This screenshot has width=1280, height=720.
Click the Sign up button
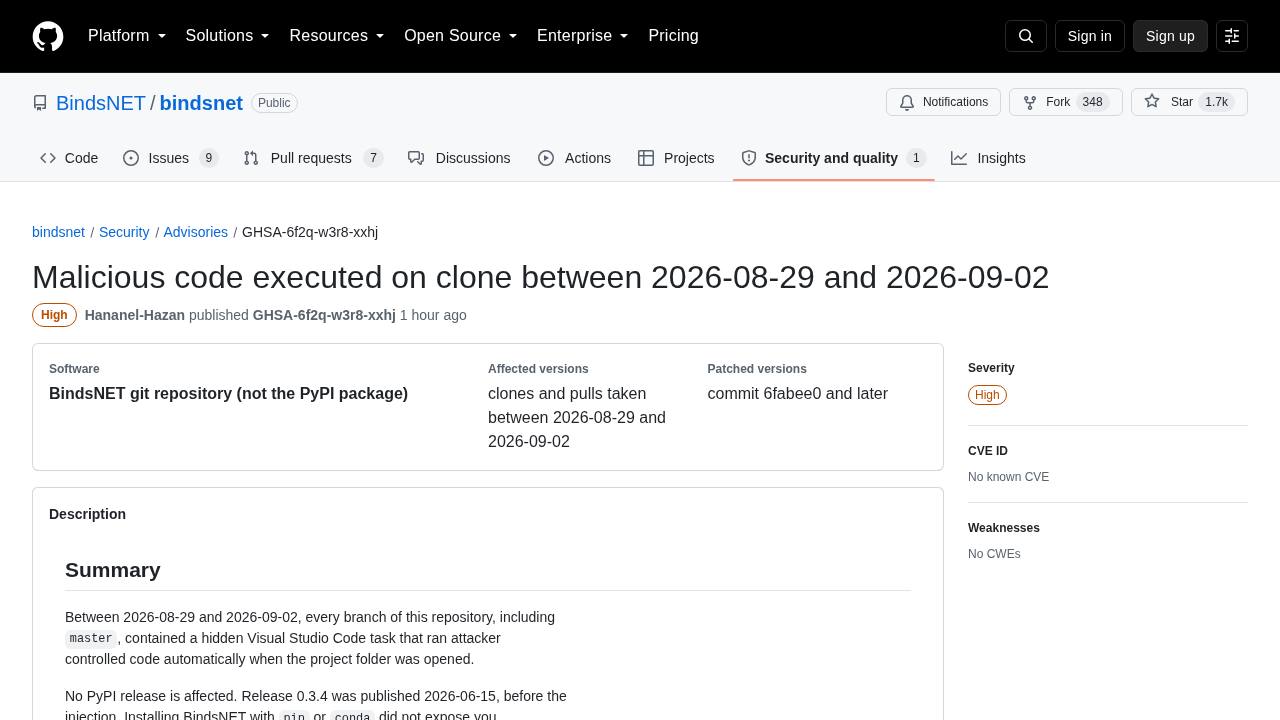[x=1170, y=36]
